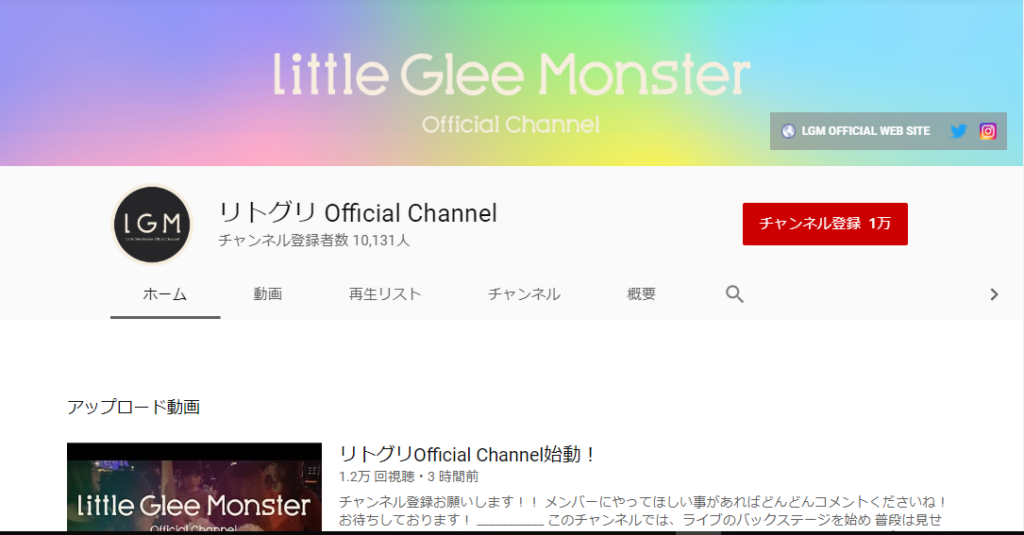Click the リトグリ Official Channel name

point(357,213)
